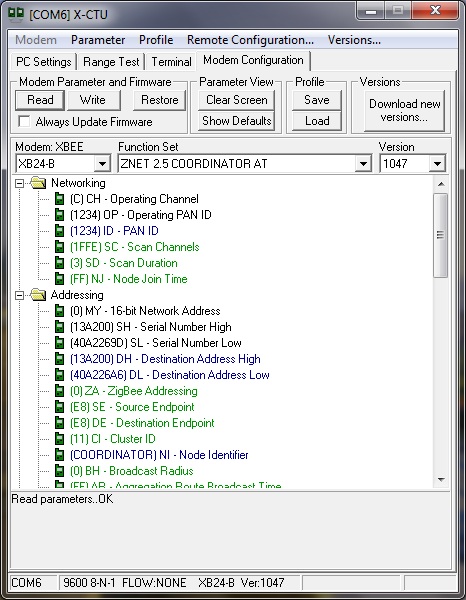
Task: Open the Version 1047 dropdown
Action: (x=437, y=164)
